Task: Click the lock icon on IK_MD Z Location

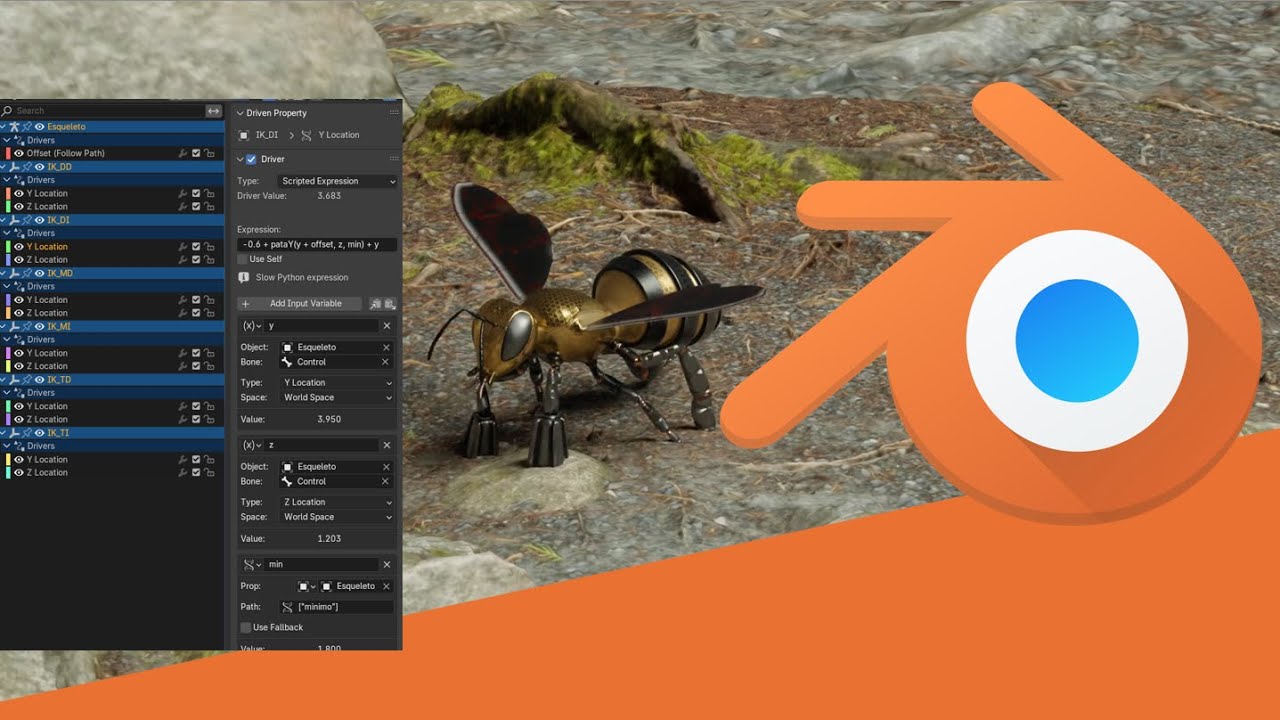Action: tap(209, 313)
